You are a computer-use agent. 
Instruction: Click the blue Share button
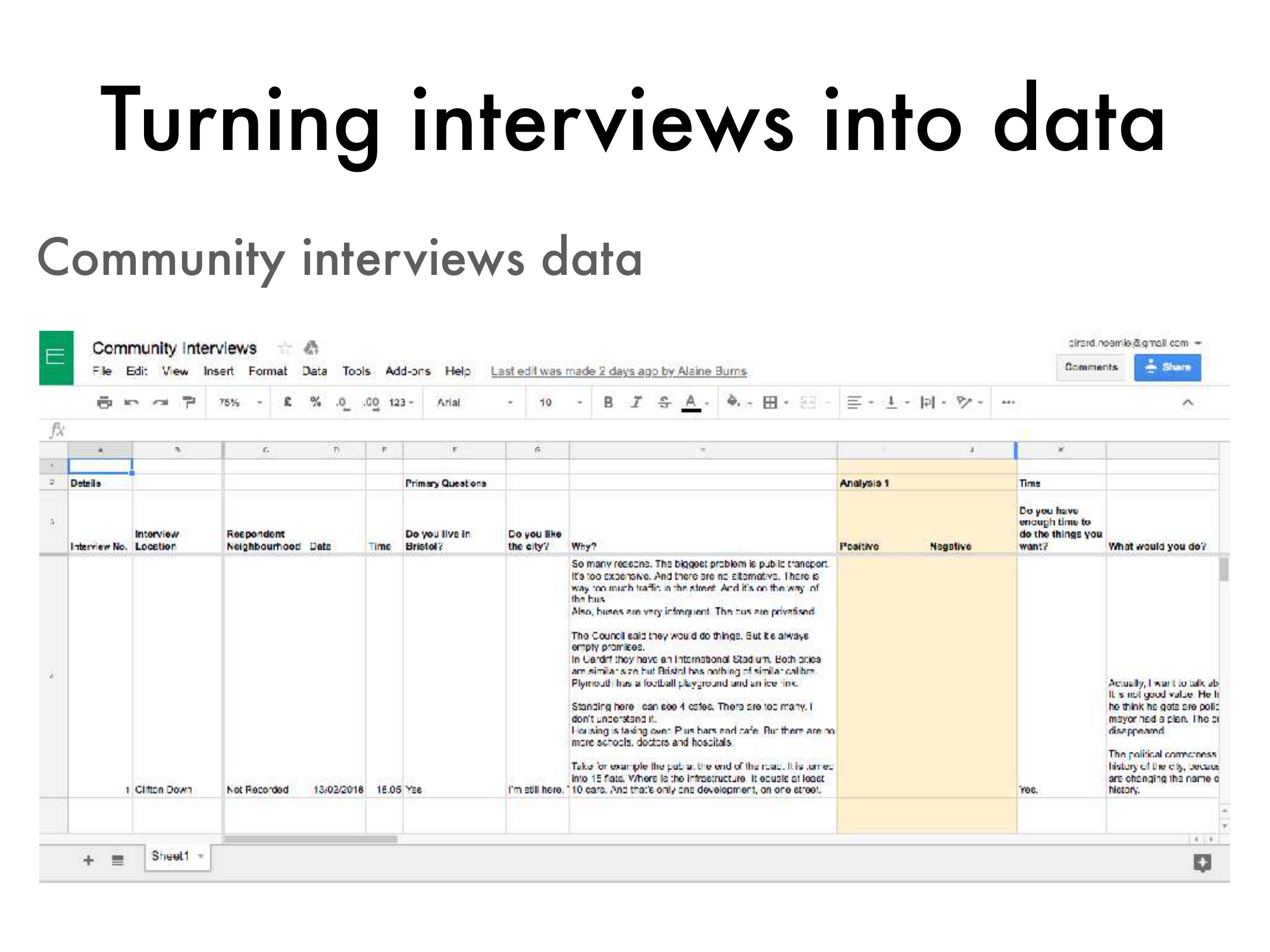coord(1167,367)
